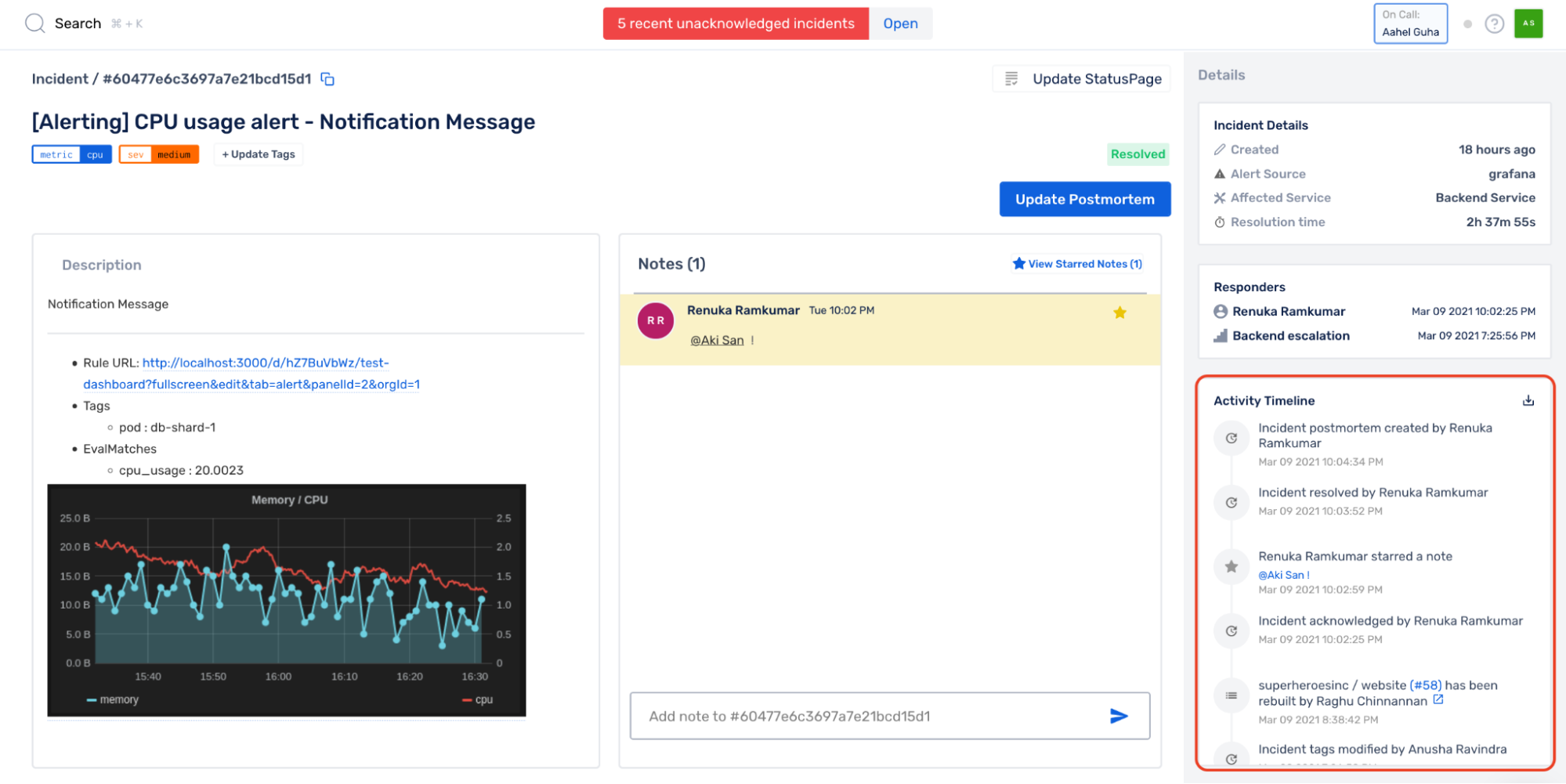This screenshot has width=1566, height=784.
Task: Focus the Add note input field
Action: (868, 716)
